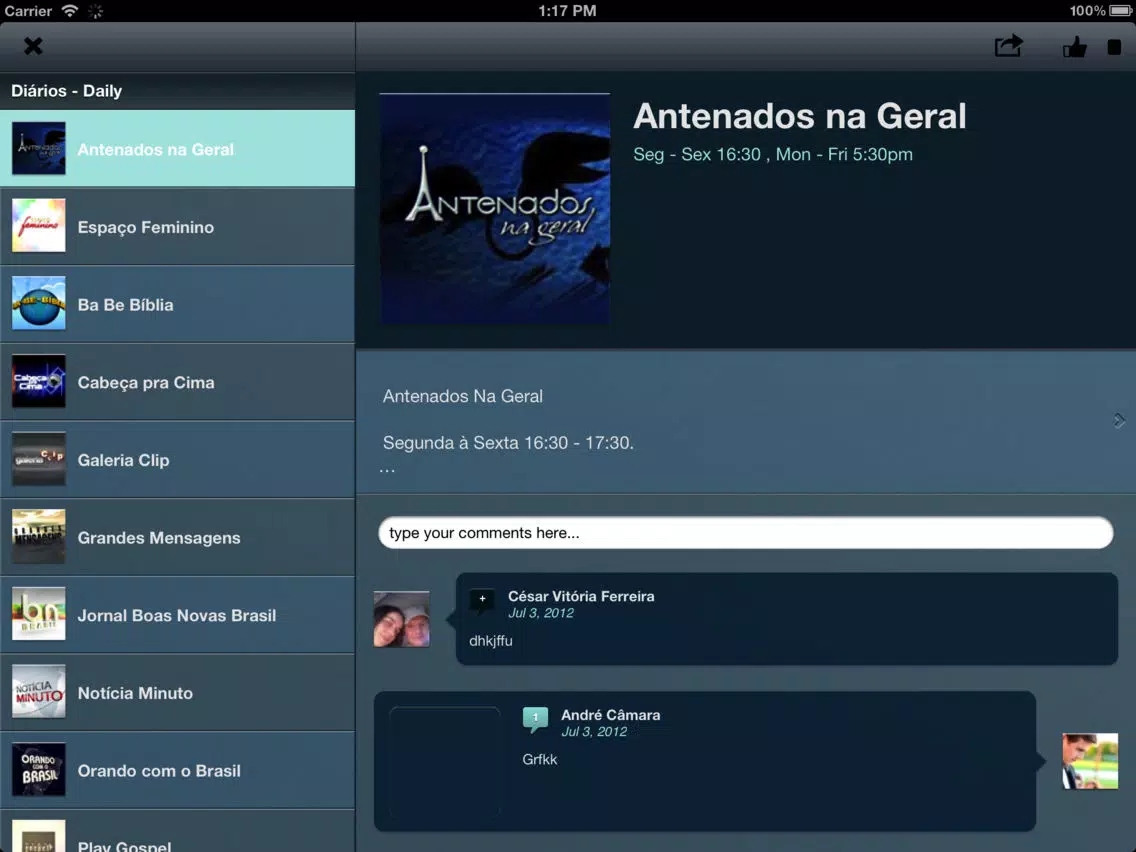The height and width of the screenshot is (852, 1136).
Task: Open Jornal Boas Novas Brasil
Action: [x=178, y=615]
